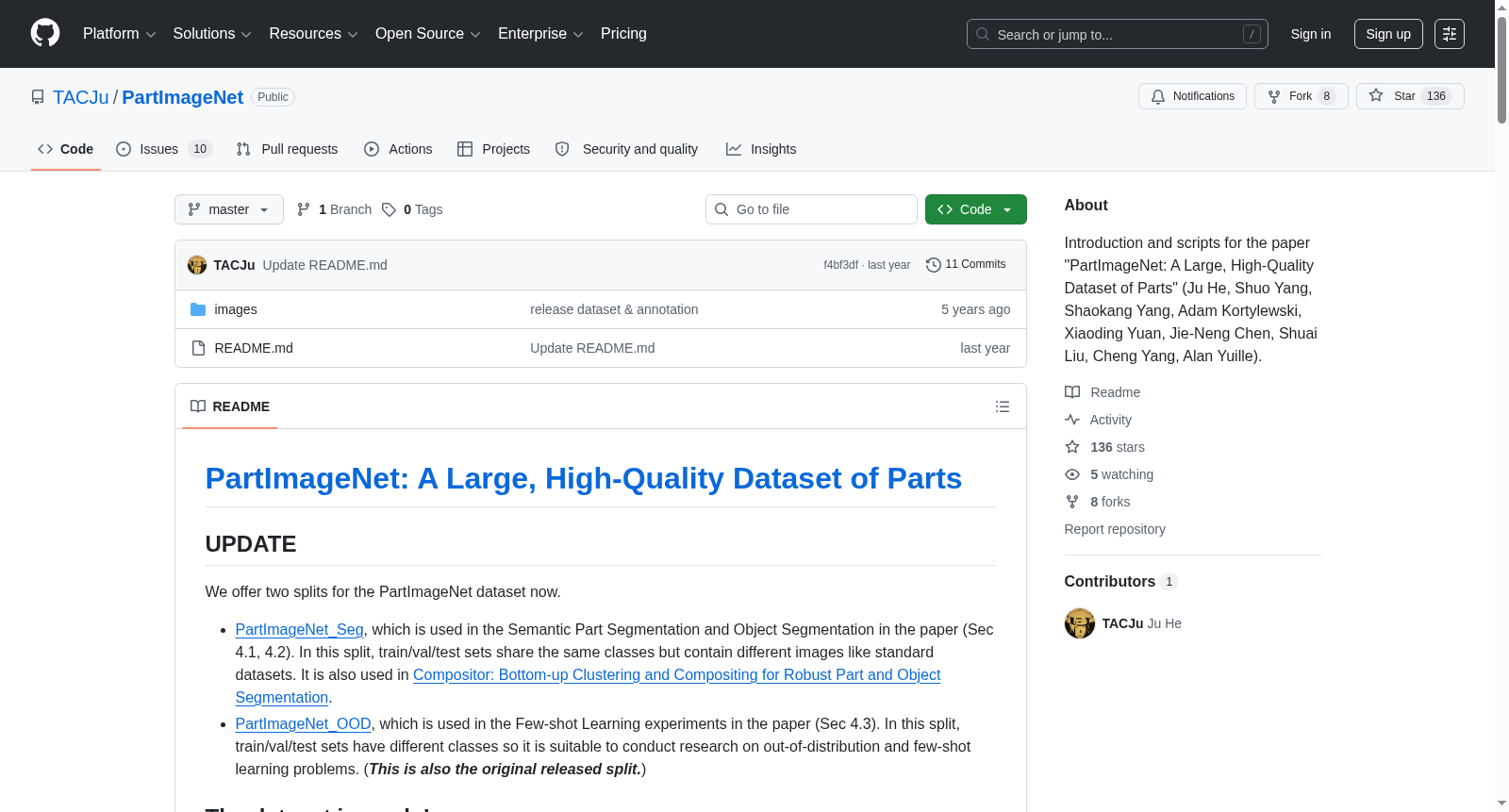Star the PartImageNet repository

pos(1410,96)
